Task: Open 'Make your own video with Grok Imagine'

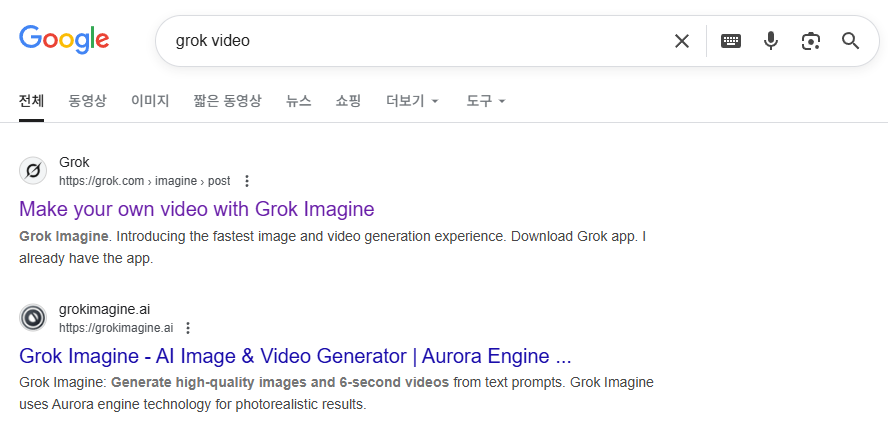Action: 196,209
